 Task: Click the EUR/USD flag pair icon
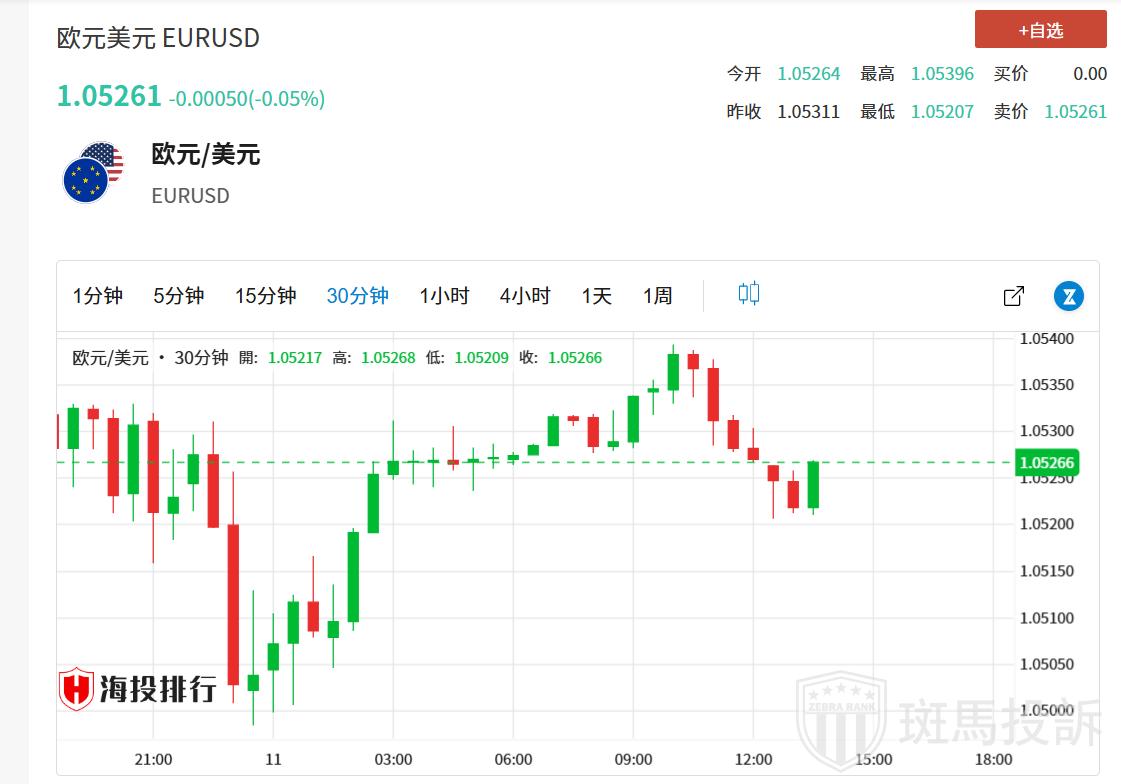[x=93, y=173]
